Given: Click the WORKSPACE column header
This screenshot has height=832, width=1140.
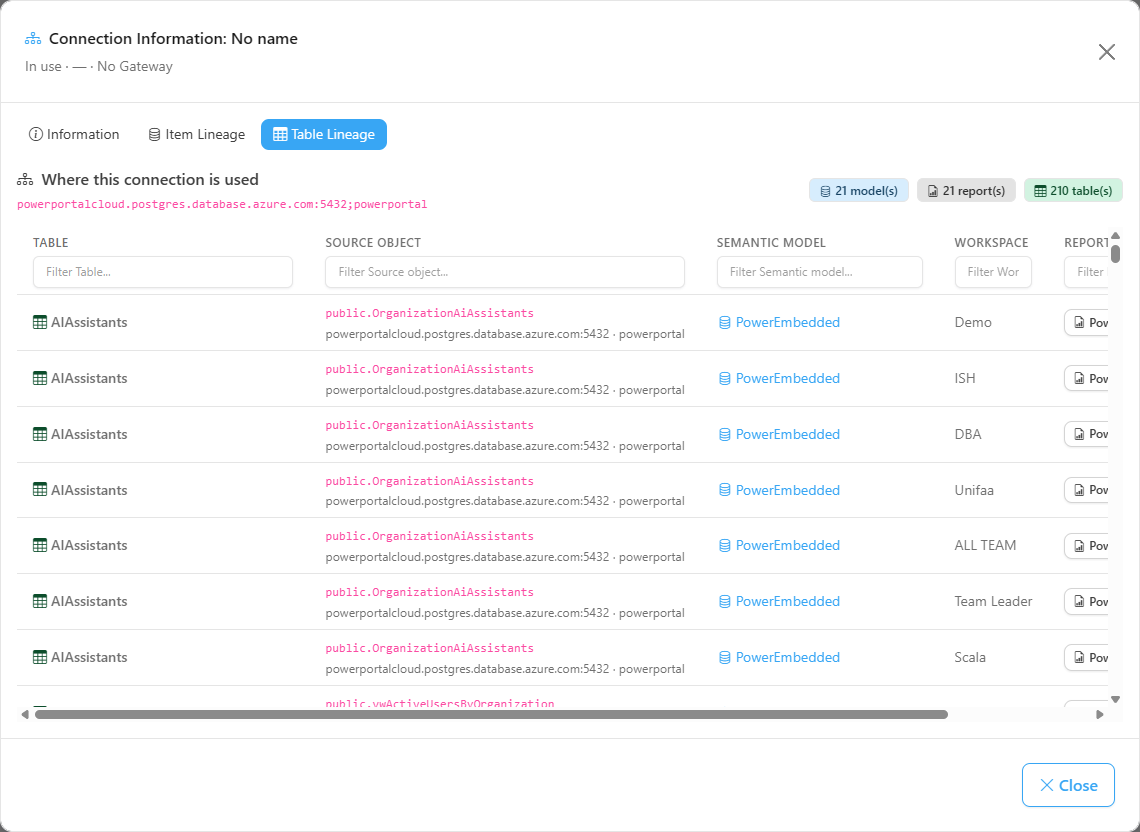Looking at the screenshot, I should point(991,243).
